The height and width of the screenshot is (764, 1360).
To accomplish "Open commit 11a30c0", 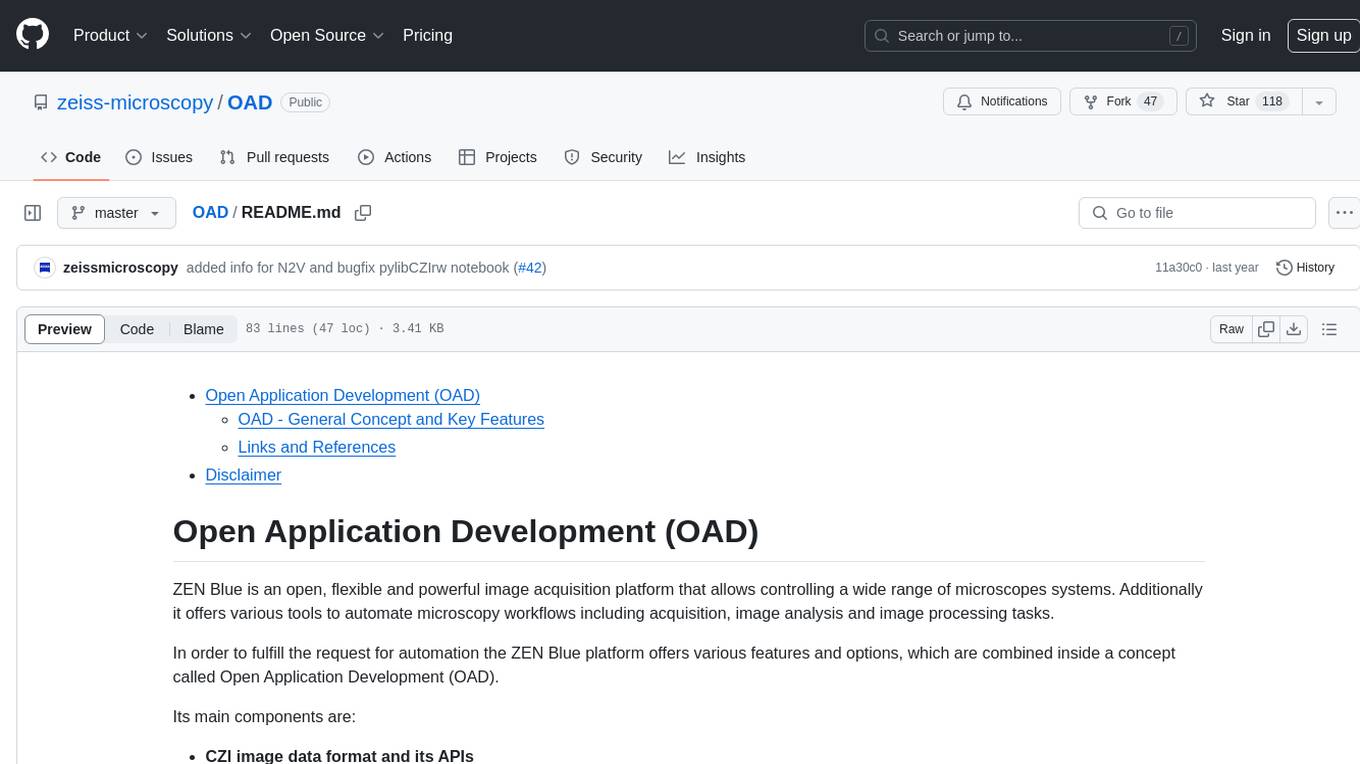I will point(1178,268).
